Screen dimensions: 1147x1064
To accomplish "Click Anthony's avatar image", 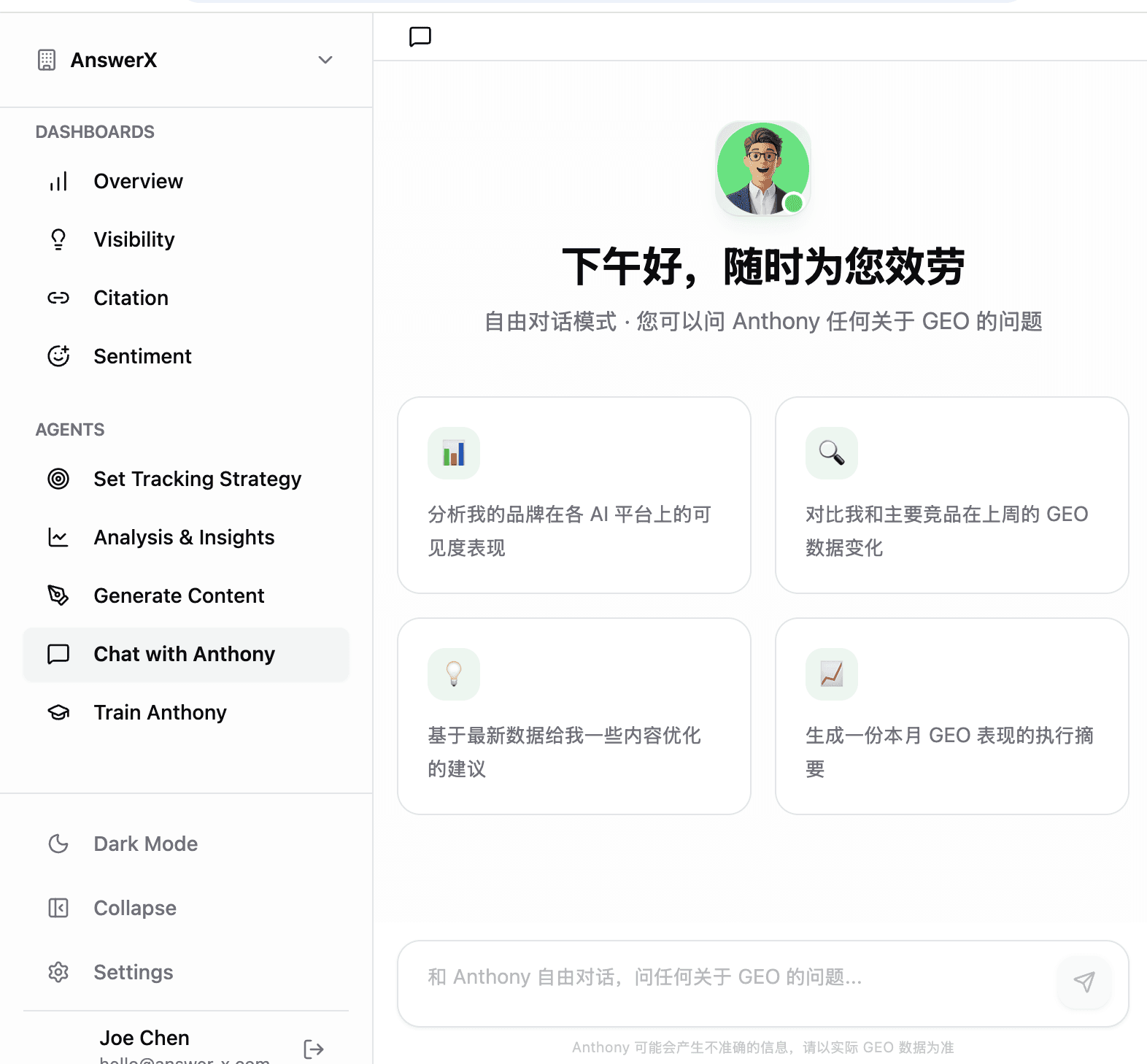I will (x=763, y=169).
